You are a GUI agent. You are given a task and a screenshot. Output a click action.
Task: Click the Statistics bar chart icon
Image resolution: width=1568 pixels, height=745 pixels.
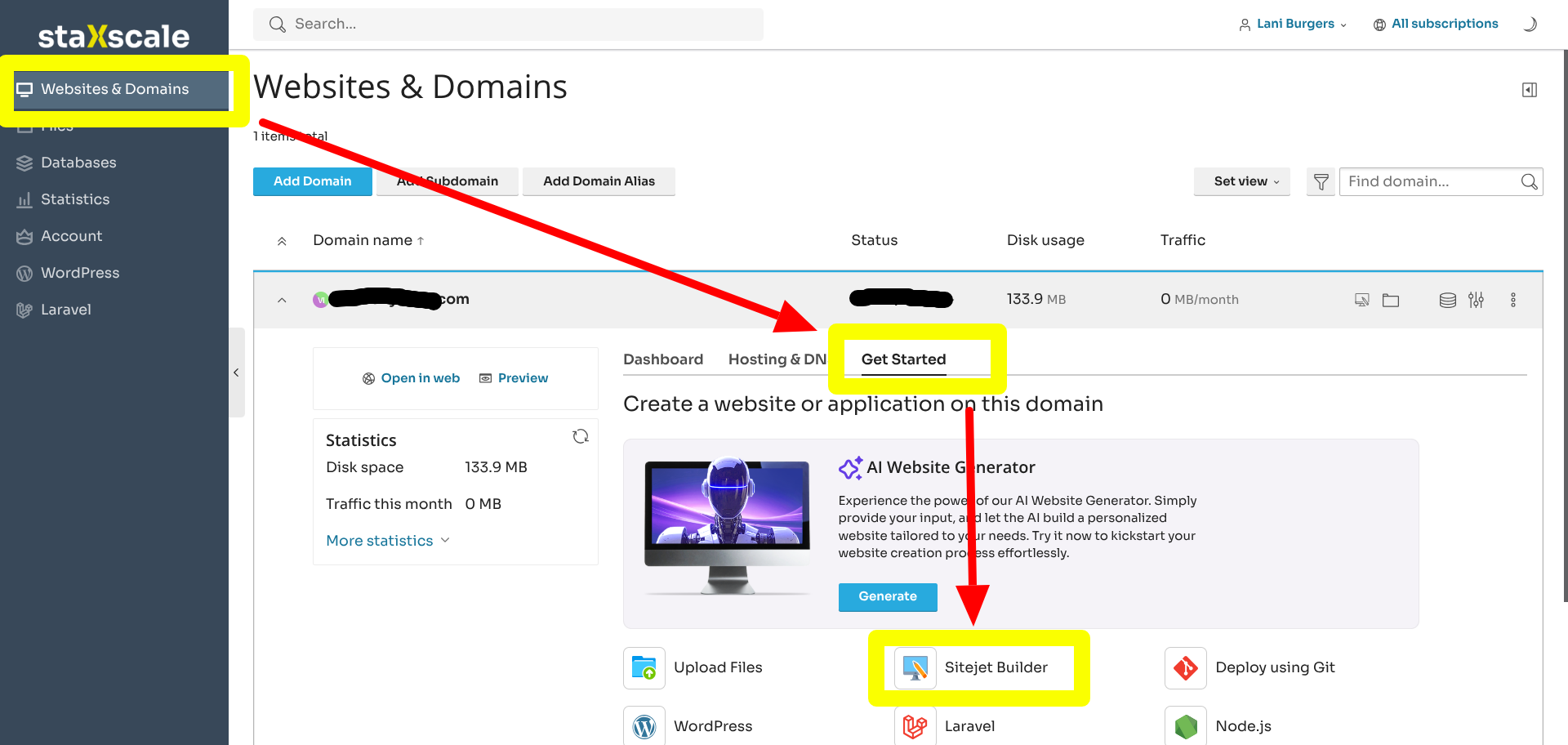(x=24, y=199)
